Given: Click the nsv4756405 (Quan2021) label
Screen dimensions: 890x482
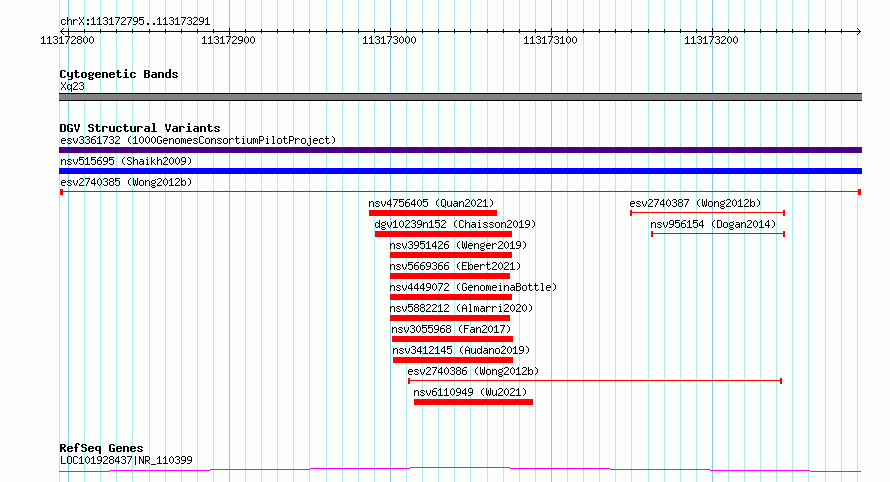Looking at the screenshot, I should [431, 203].
